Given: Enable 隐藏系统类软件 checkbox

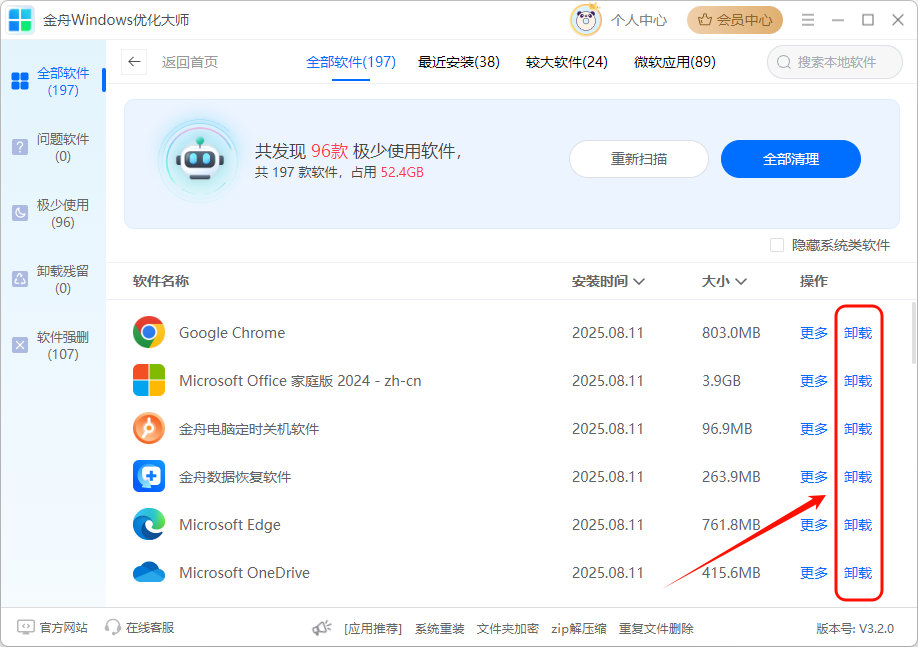Looking at the screenshot, I should point(777,245).
